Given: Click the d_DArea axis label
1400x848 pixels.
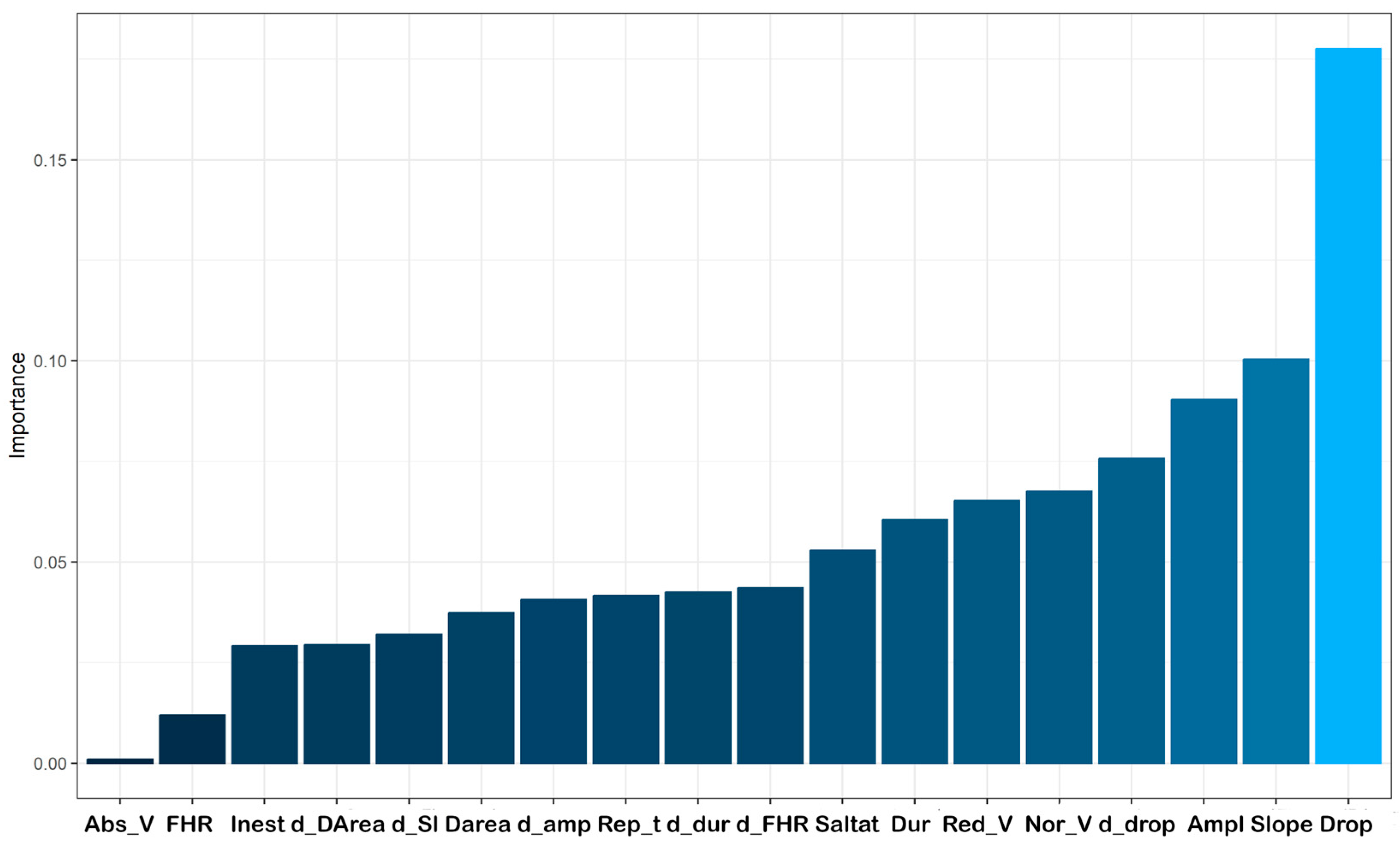Looking at the screenshot, I should (x=337, y=824).
